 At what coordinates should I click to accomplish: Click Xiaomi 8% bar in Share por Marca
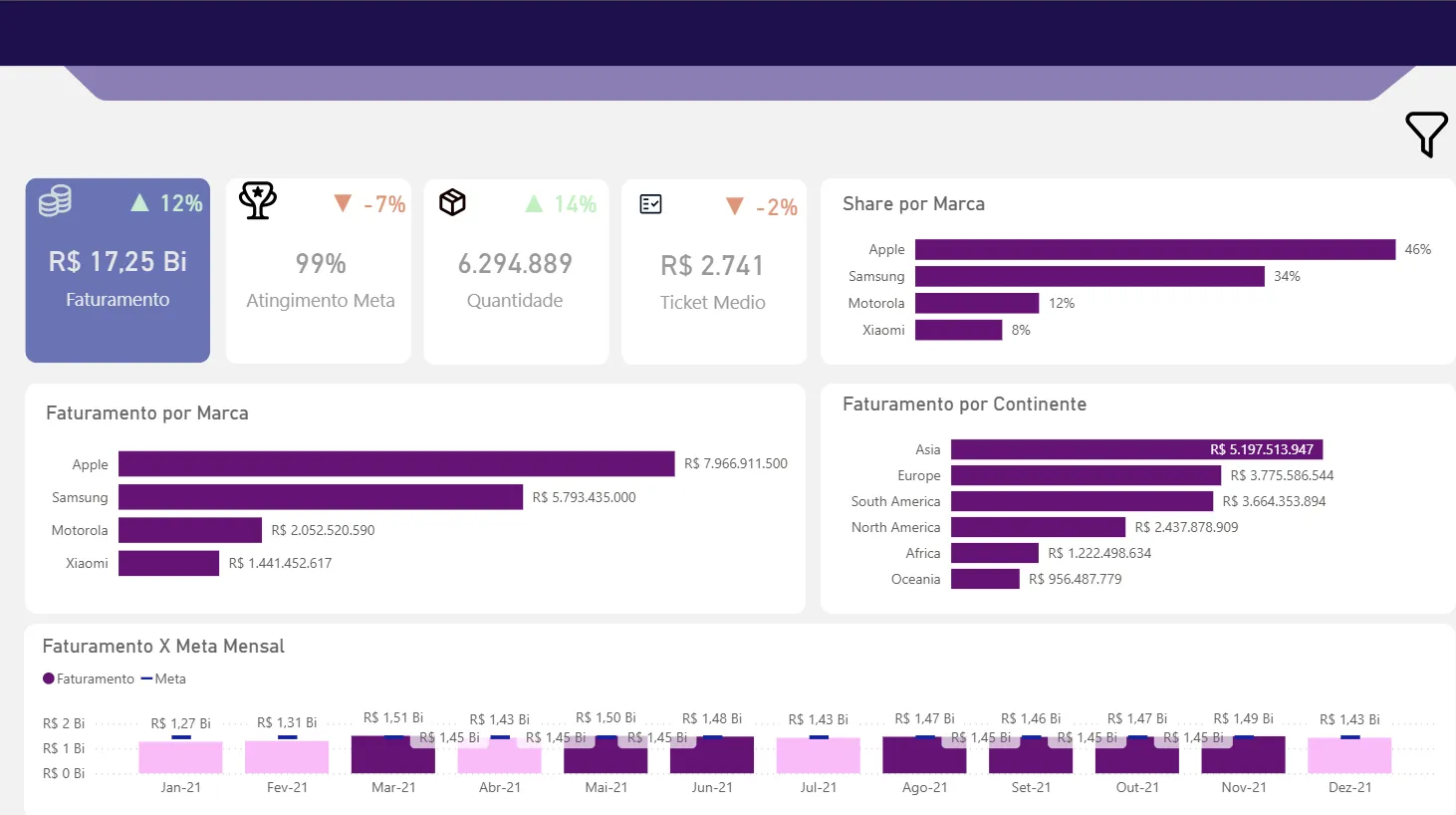tap(958, 330)
